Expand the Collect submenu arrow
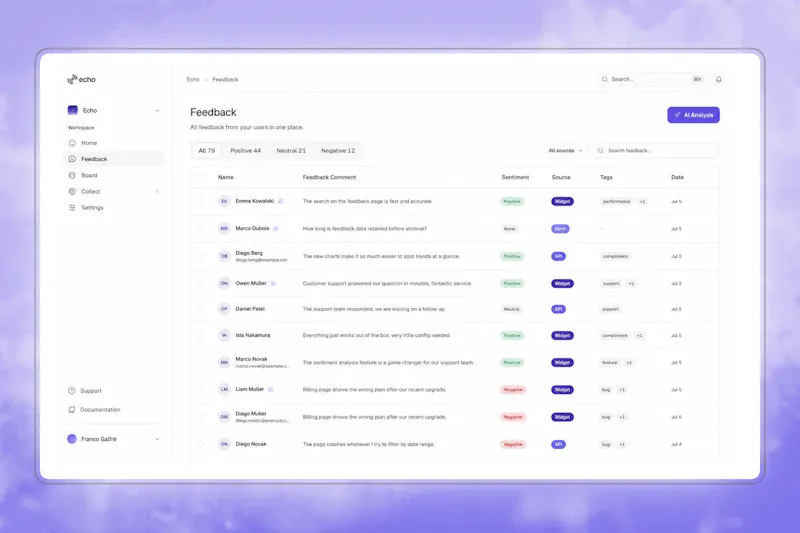Viewport: 800px width, 533px height. [x=157, y=191]
